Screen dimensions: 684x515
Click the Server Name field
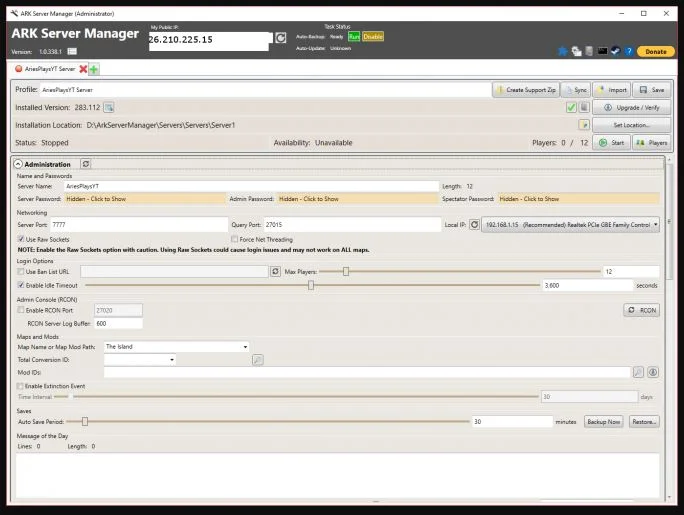(251, 186)
